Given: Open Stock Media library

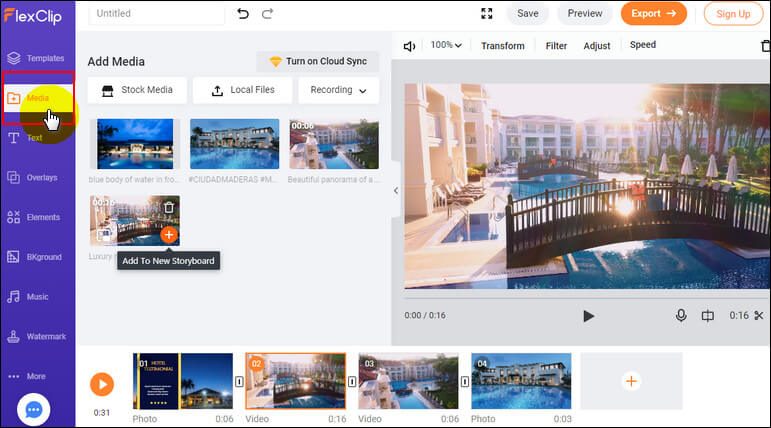Looking at the screenshot, I should (x=137, y=90).
